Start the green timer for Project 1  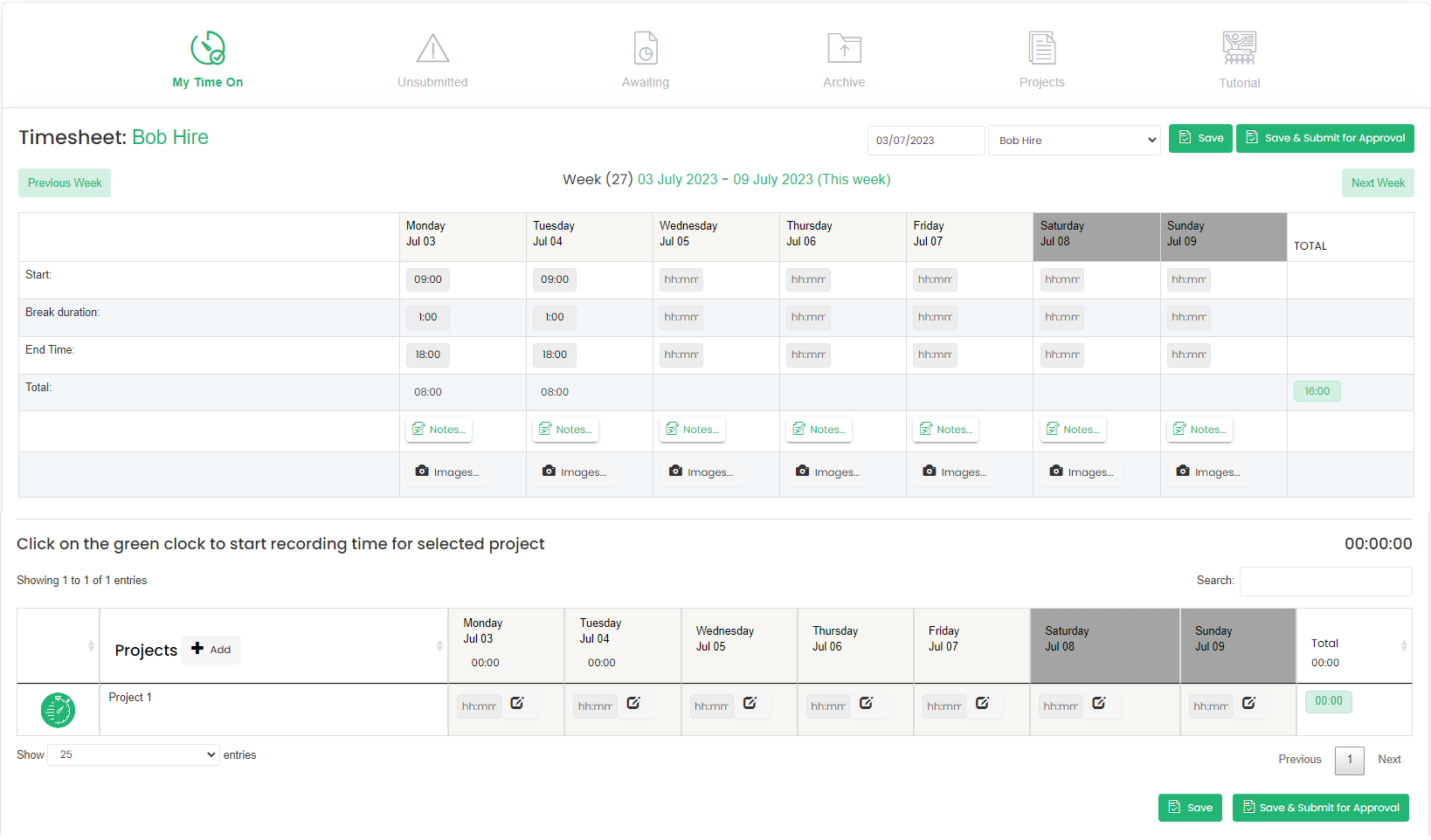point(58,710)
